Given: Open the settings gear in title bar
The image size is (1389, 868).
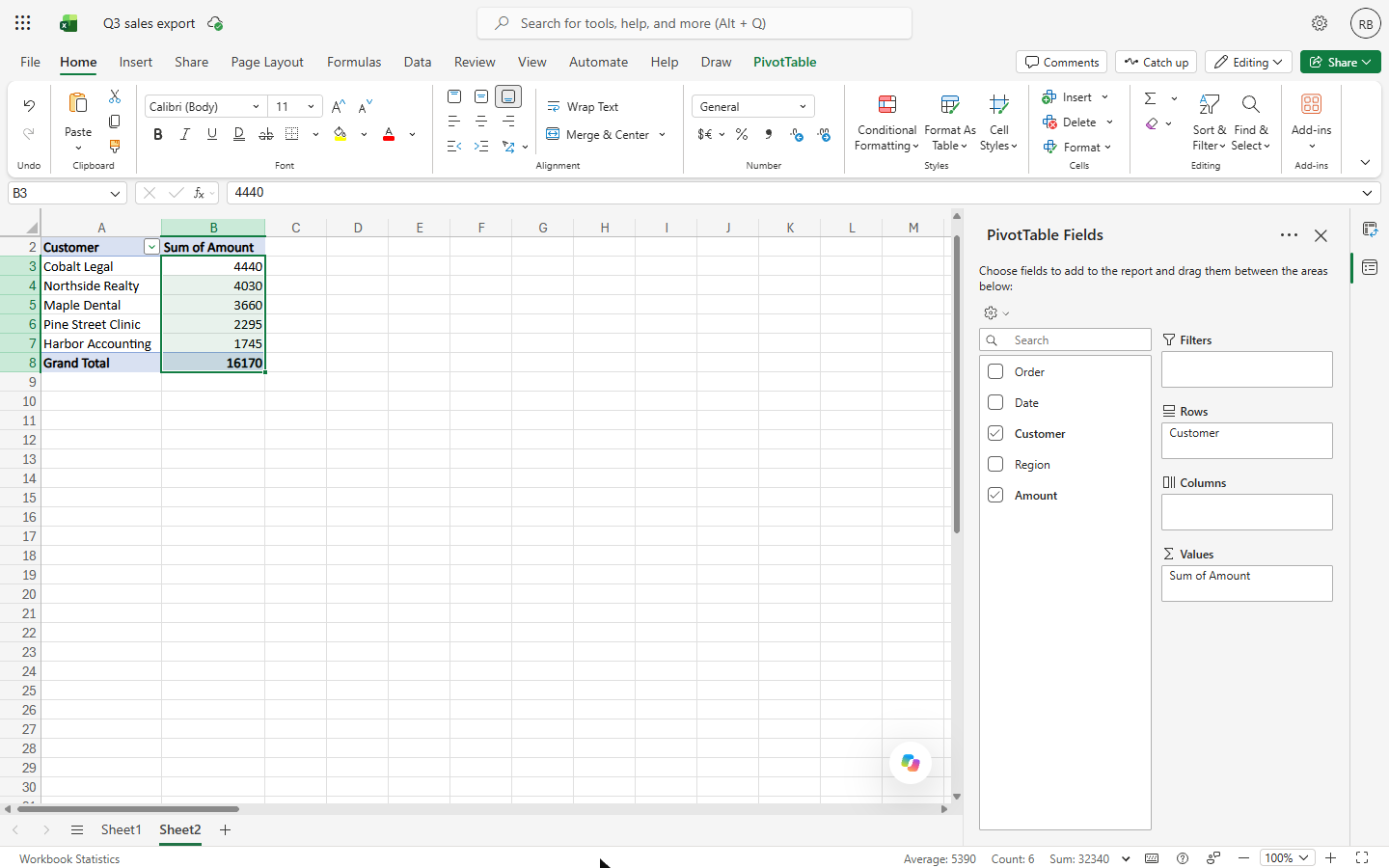Looking at the screenshot, I should coord(1319,23).
